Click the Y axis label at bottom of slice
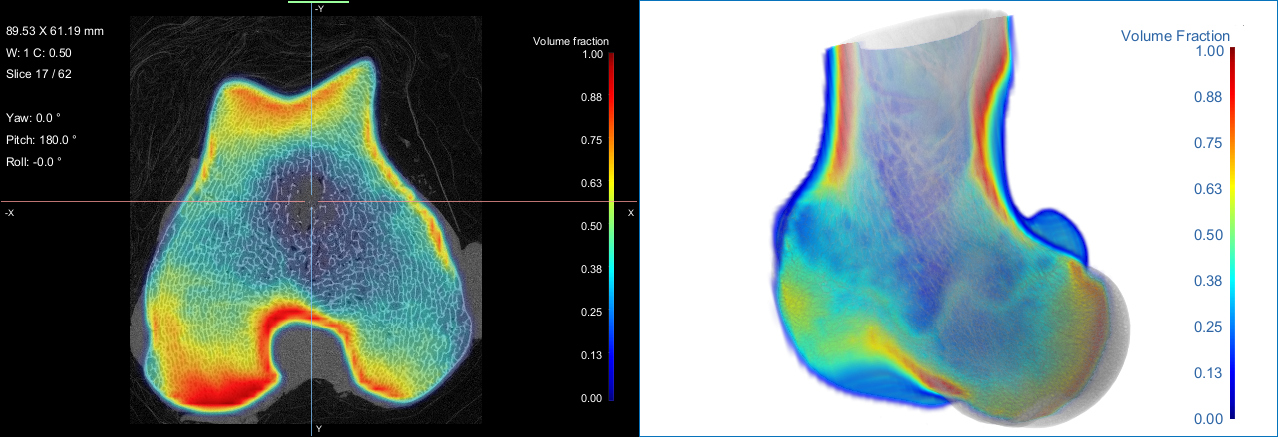This screenshot has height=437, width=1278. pos(318,428)
